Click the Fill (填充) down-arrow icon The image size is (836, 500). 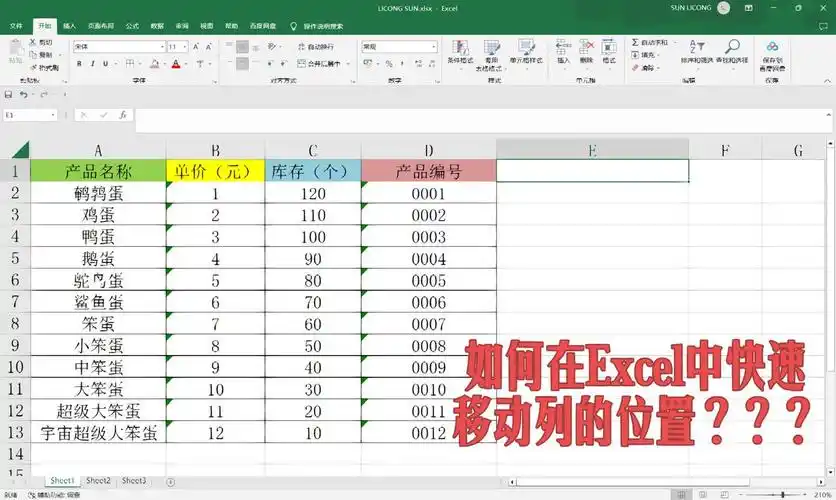(635, 55)
